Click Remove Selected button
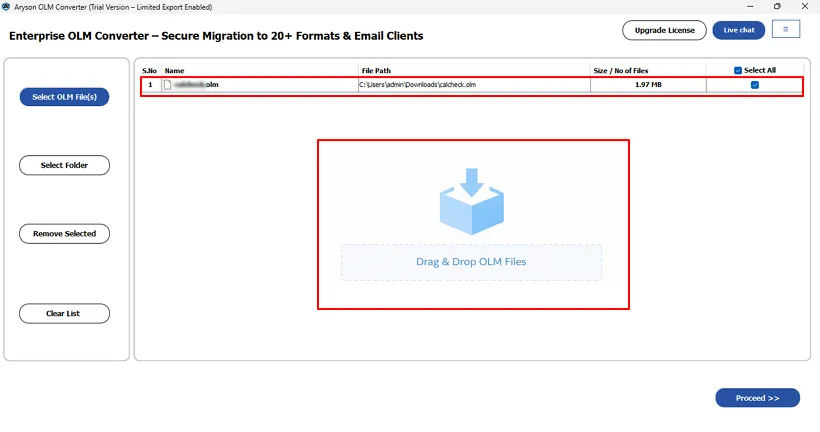 point(64,234)
